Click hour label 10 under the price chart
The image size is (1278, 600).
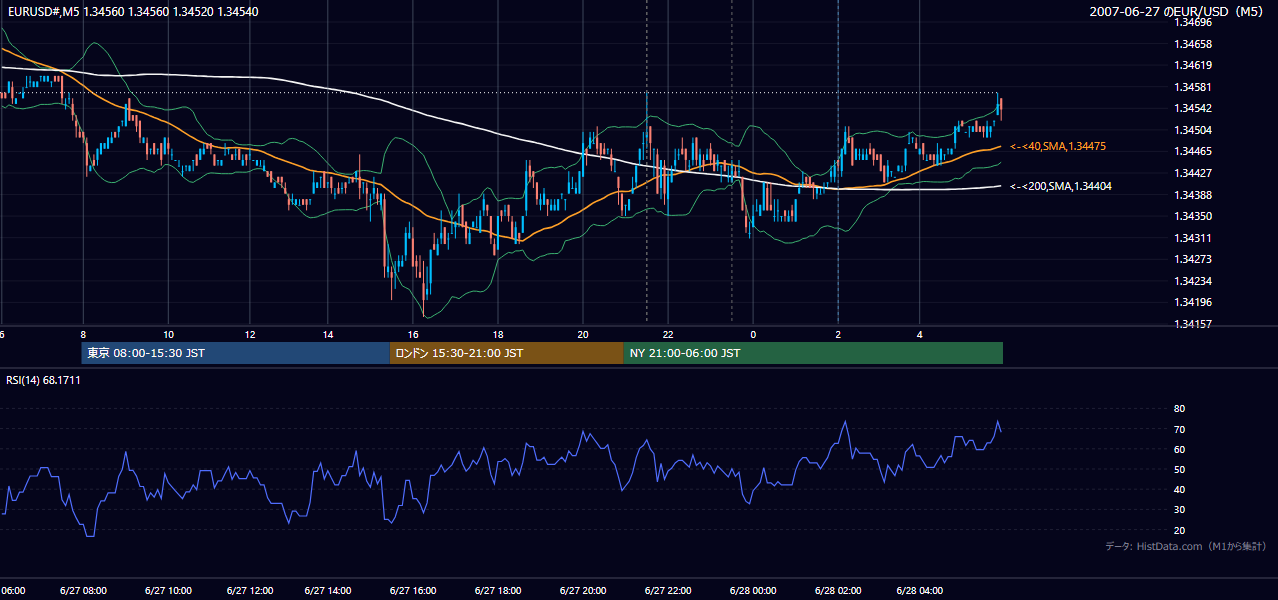(168, 334)
